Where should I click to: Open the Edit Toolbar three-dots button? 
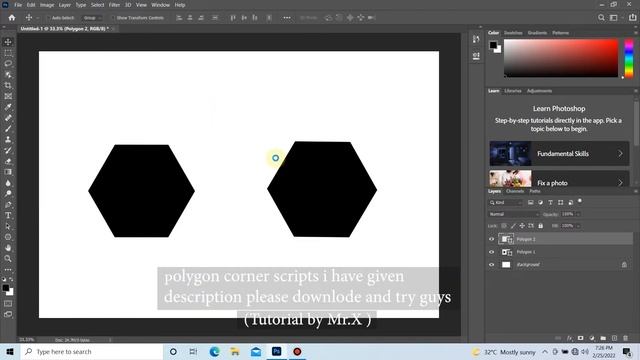pyautogui.click(x=8, y=270)
